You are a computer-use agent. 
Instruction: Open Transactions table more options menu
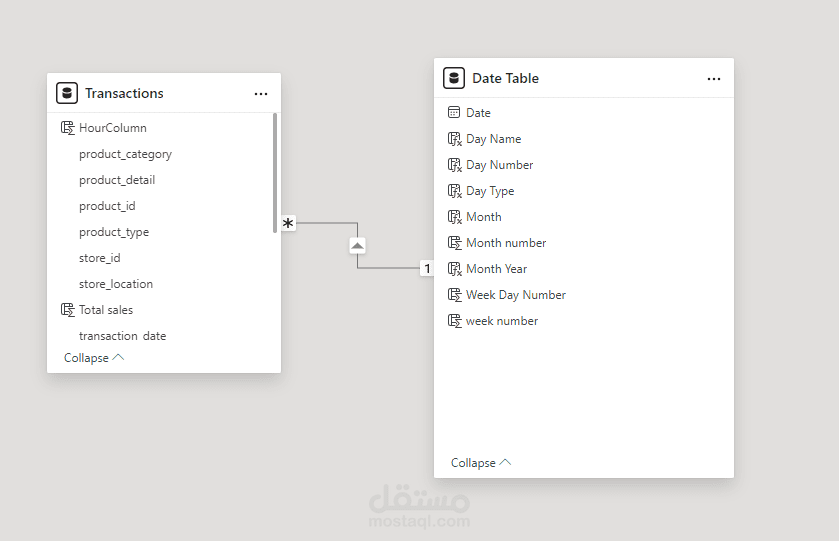[x=261, y=94]
